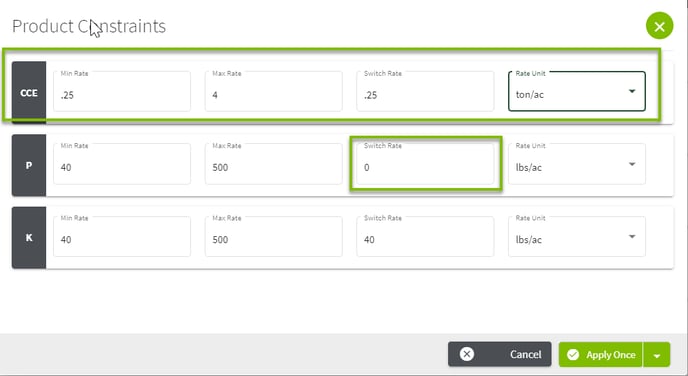Open the K Rate Unit dropdown
Image resolution: width=688 pixels, height=376 pixels.
coord(577,236)
